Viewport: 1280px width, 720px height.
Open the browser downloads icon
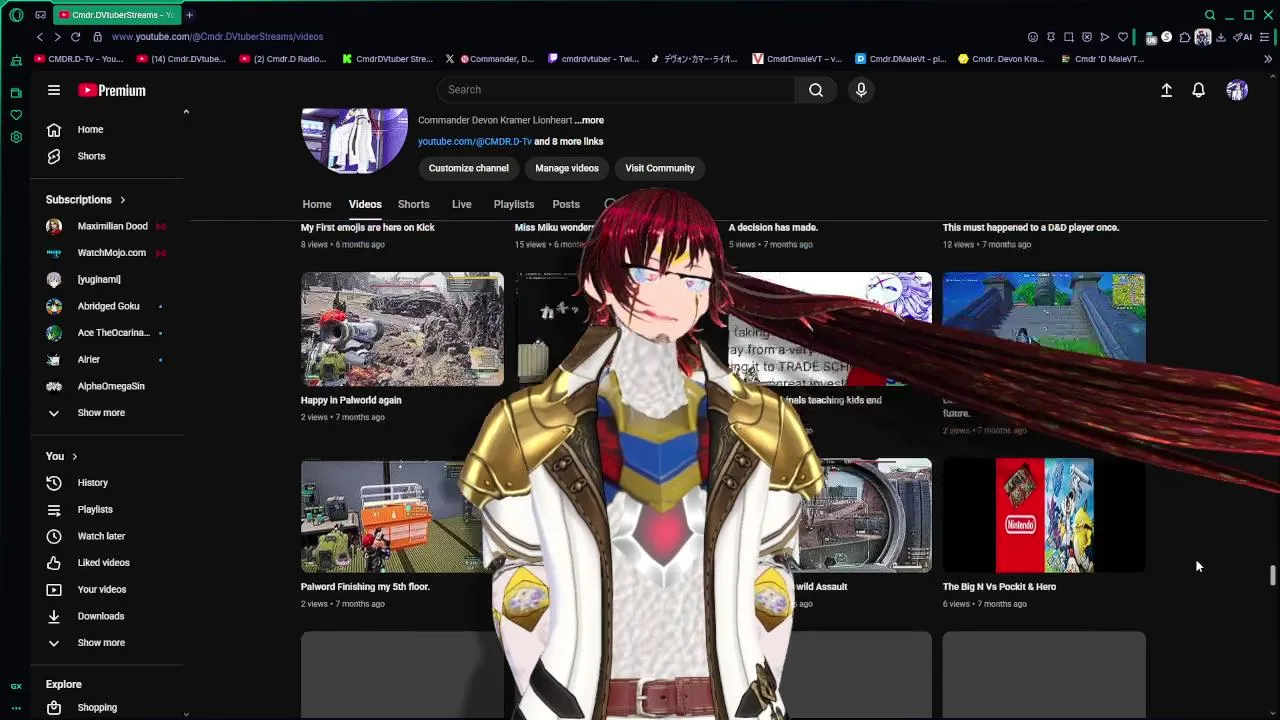coord(1221,37)
